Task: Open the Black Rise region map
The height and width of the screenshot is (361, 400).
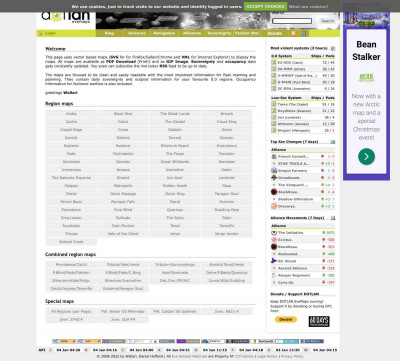Action: click(123, 114)
